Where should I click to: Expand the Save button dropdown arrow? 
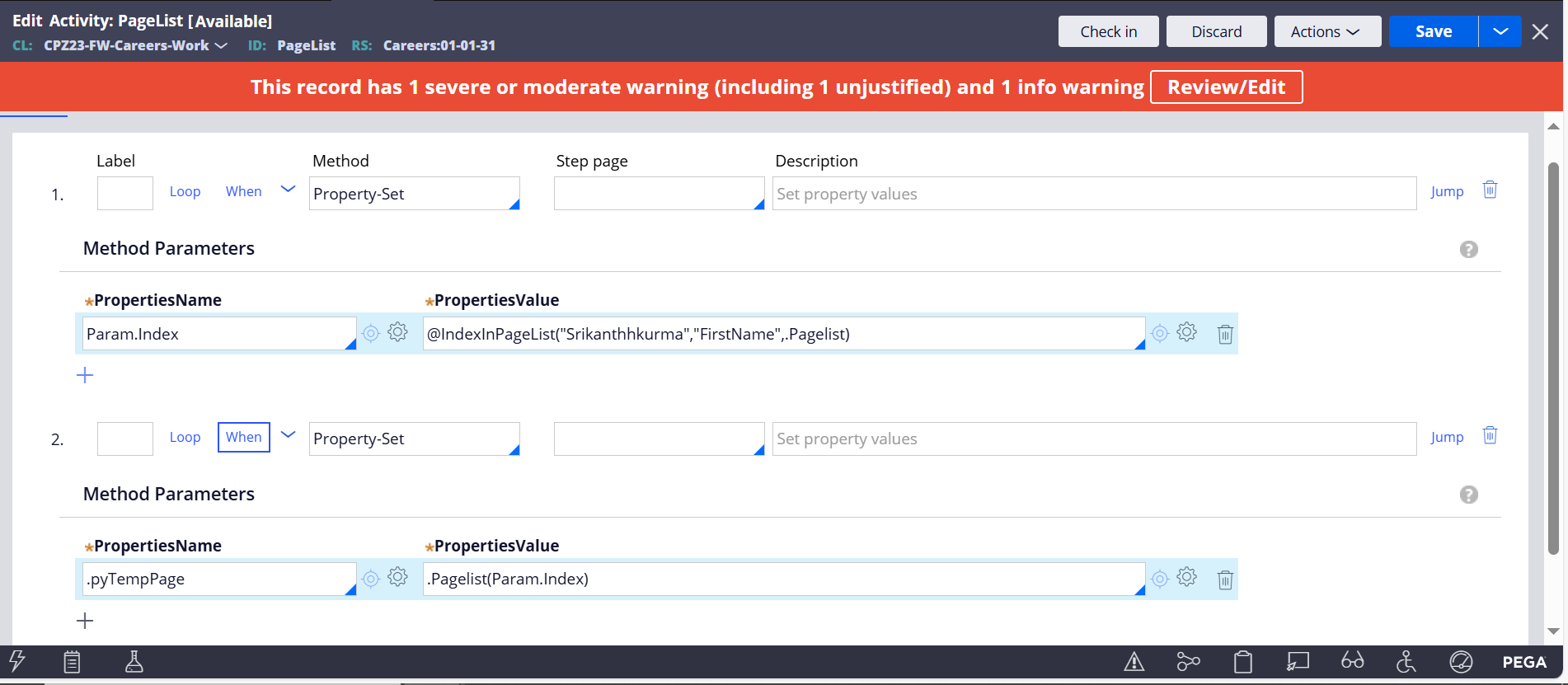tap(1500, 31)
